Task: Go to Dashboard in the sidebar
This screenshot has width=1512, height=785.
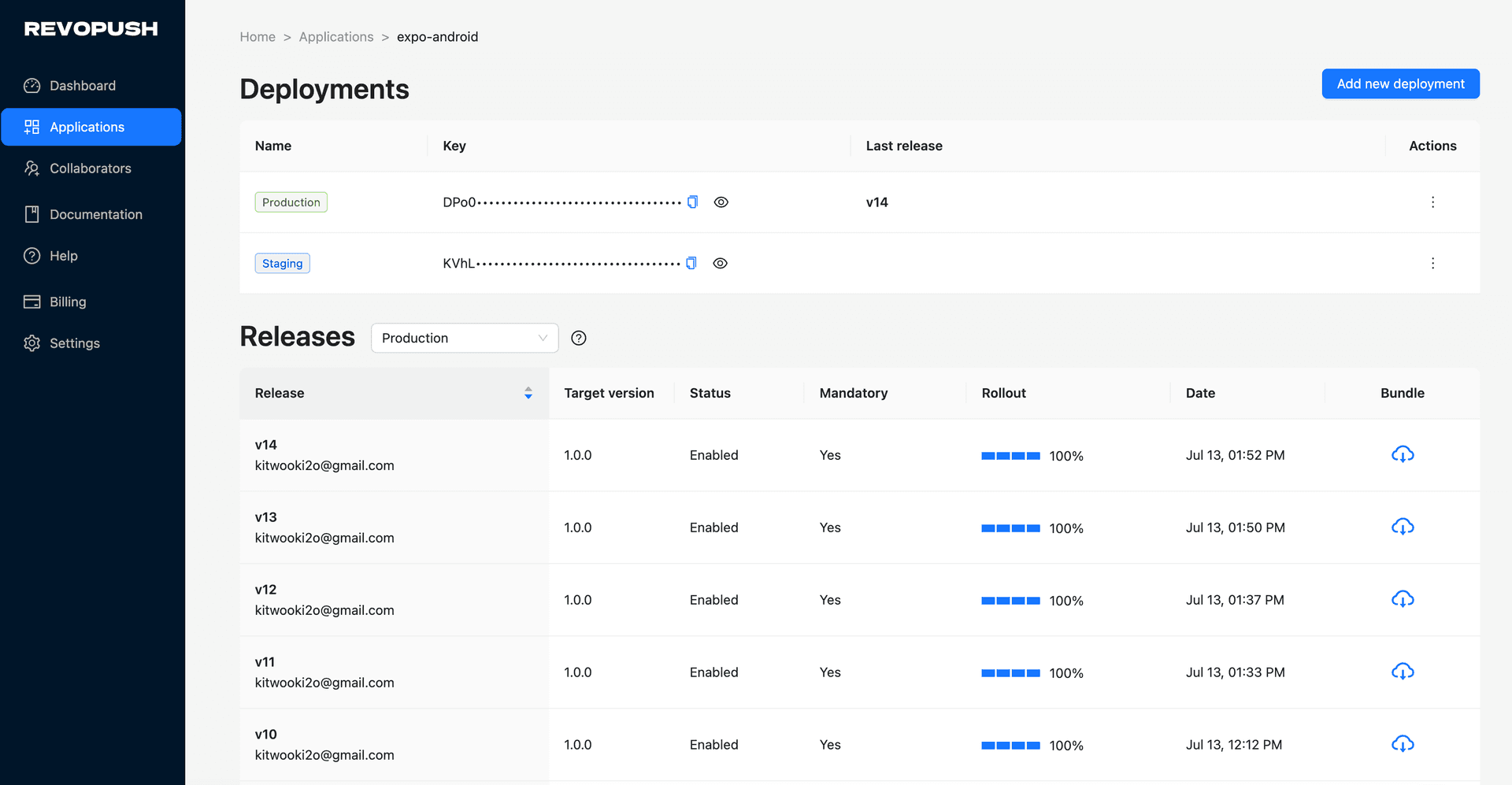Action: pos(83,86)
